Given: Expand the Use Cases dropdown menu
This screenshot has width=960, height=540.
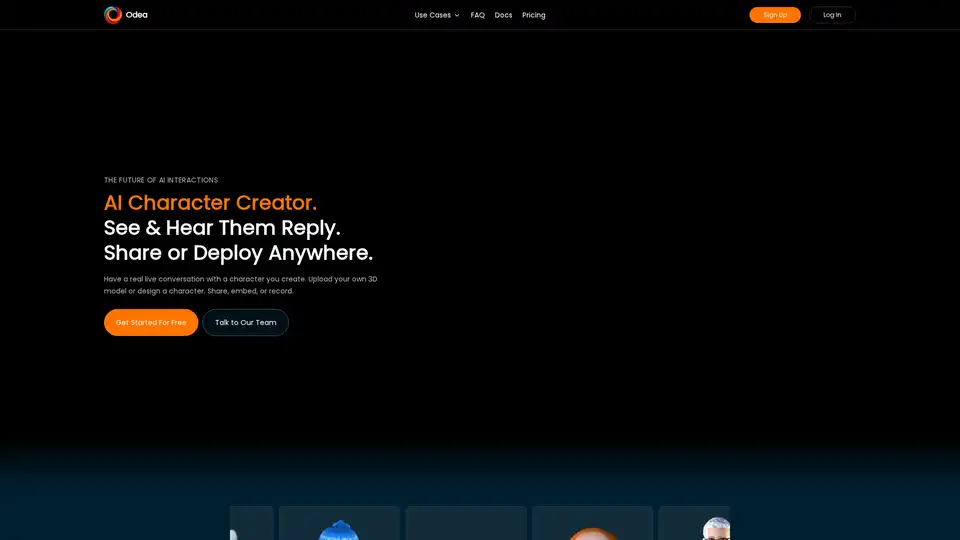Looking at the screenshot, I should click(433, 15).
